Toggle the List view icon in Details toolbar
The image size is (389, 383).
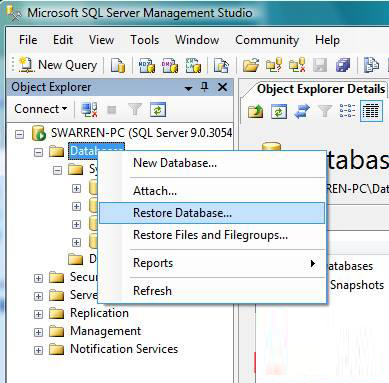coord(347,111)
